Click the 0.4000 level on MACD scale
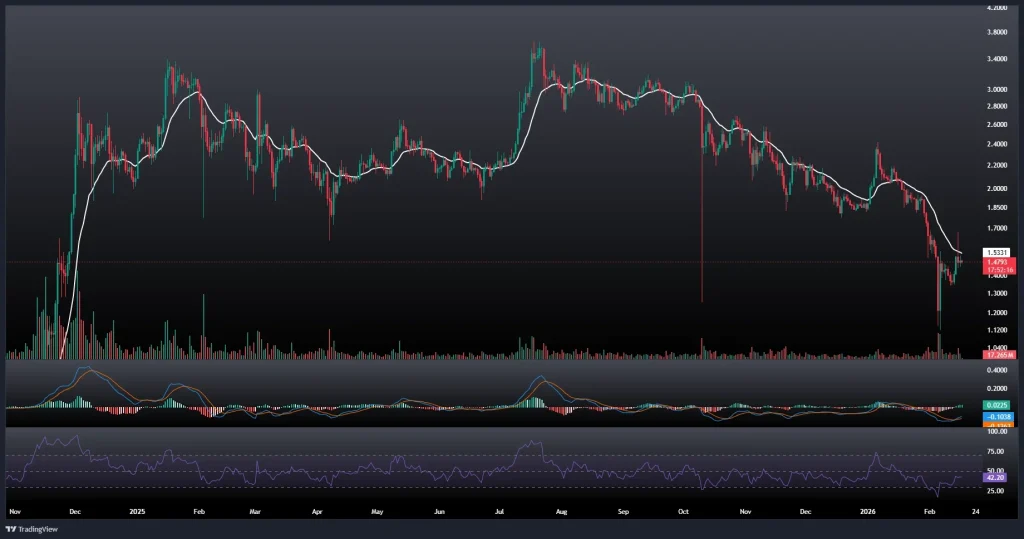1024x539 pixels. [997, 369]
